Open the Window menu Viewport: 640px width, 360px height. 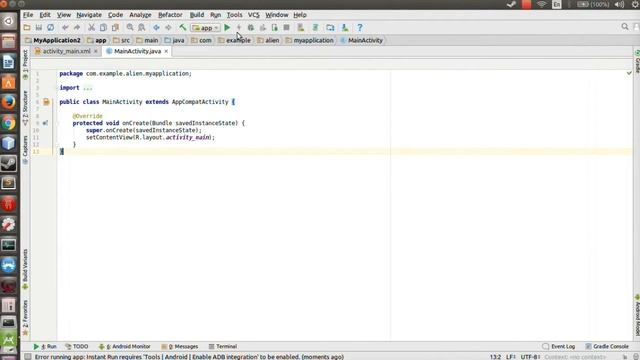pyautogui.click(x=277, y=15)
